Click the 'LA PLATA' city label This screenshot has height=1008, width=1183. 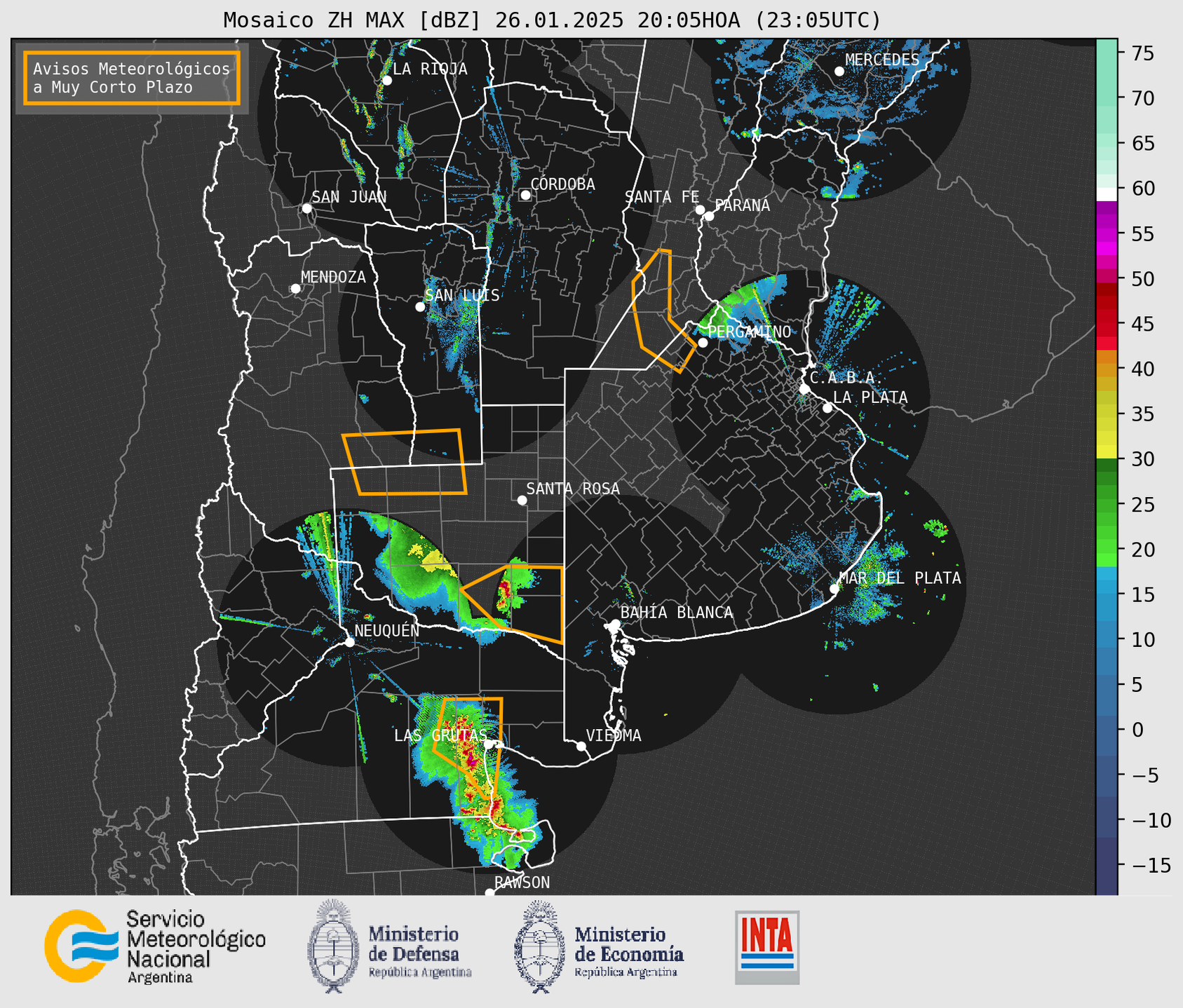coord(870,397)
